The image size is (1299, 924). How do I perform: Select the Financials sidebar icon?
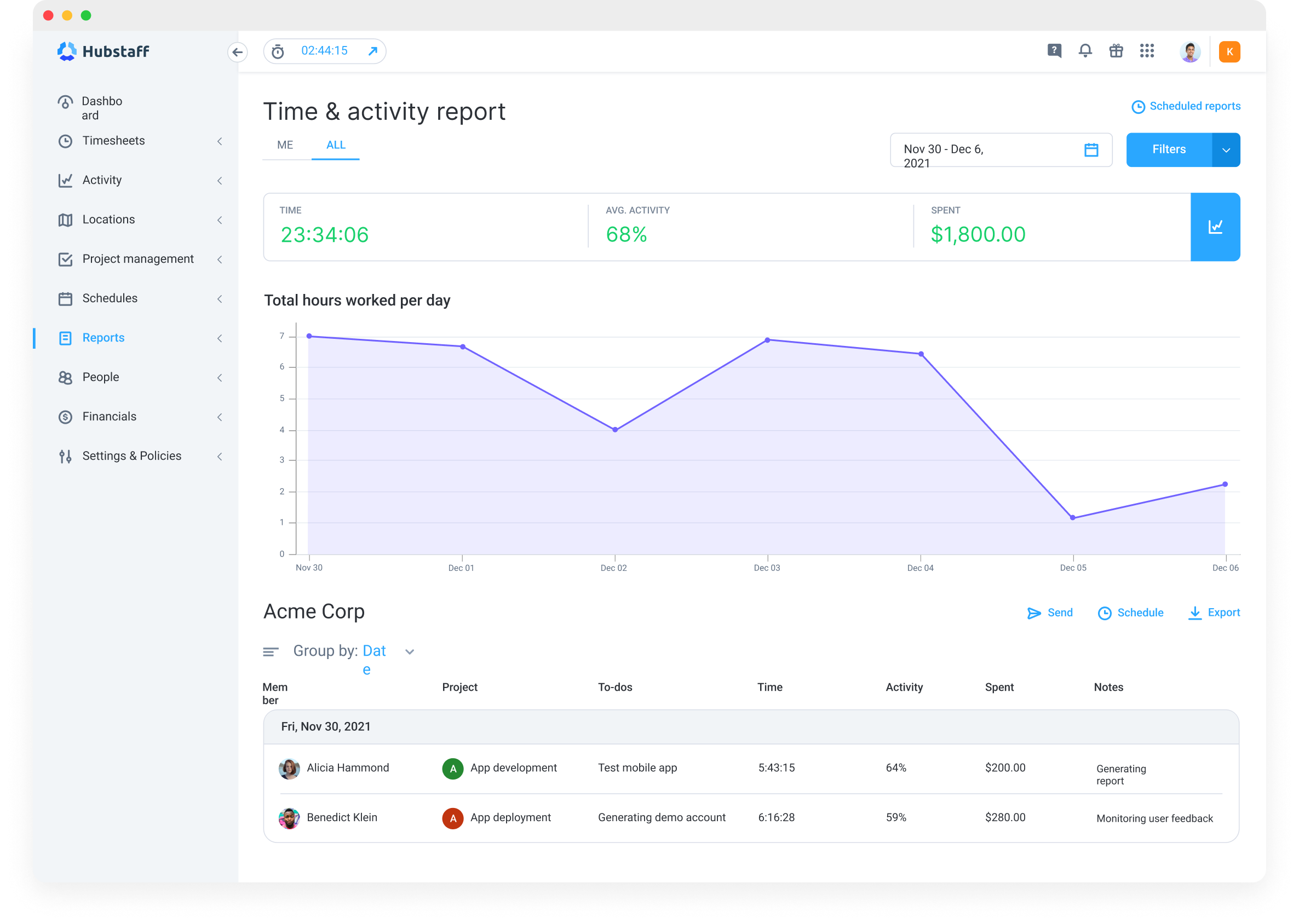66,416
